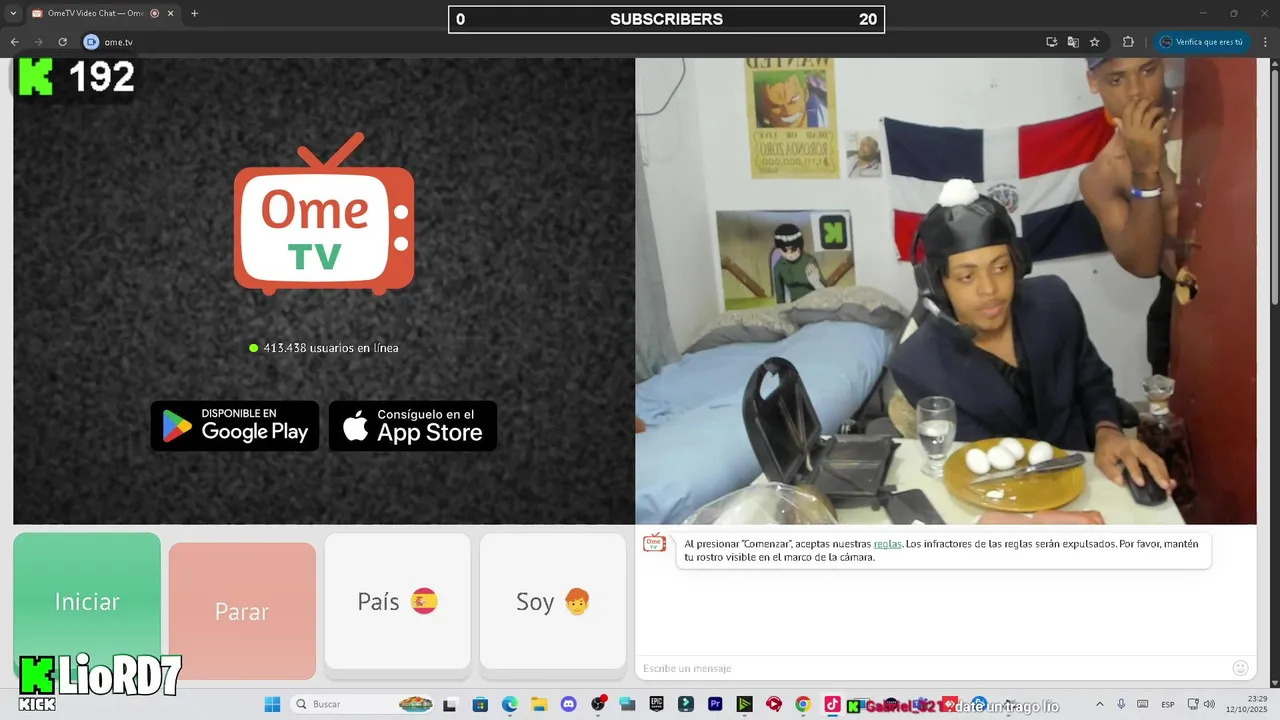Open File Explorer from taskbar
The height and width of the screenshot is (720, 1280).
point(539,704)
